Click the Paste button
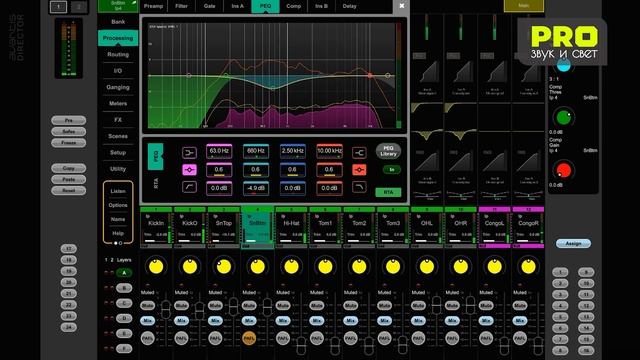Image resolution: width=640 pixels, height=360 pixels. pyautogui.click(x=69, y=179)
